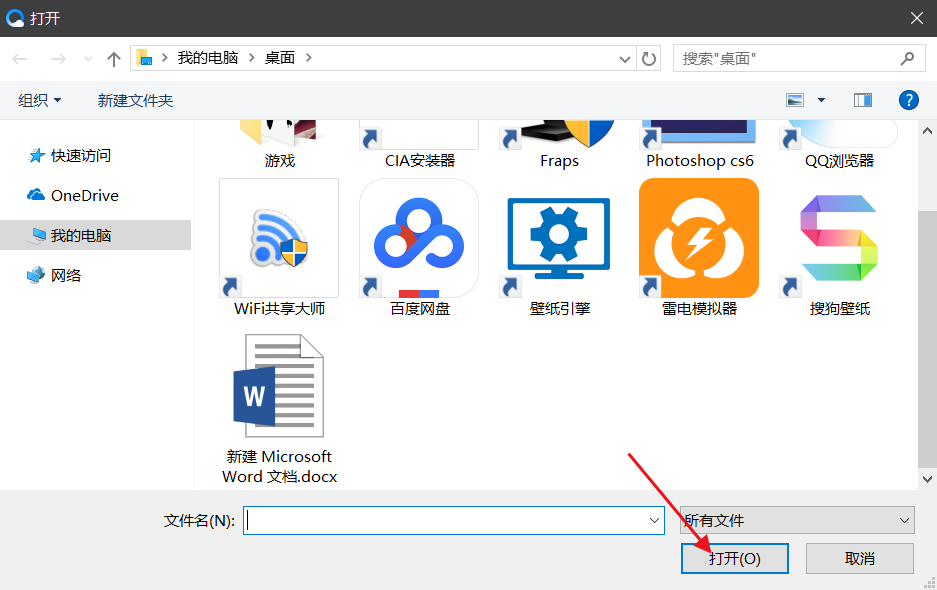Select 我的电脑 in the sidebar
Screen dimensions: 937x590
96,235
